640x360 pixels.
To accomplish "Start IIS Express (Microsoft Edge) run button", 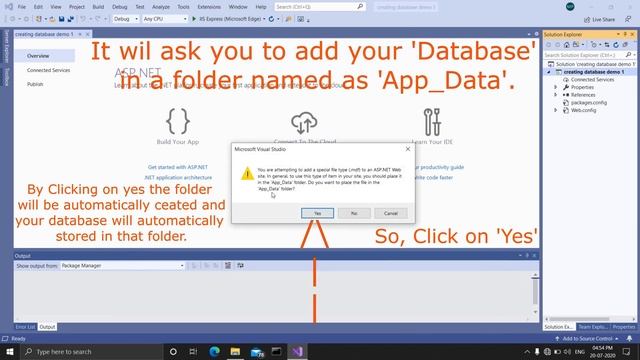I will (x=227, y=19).
